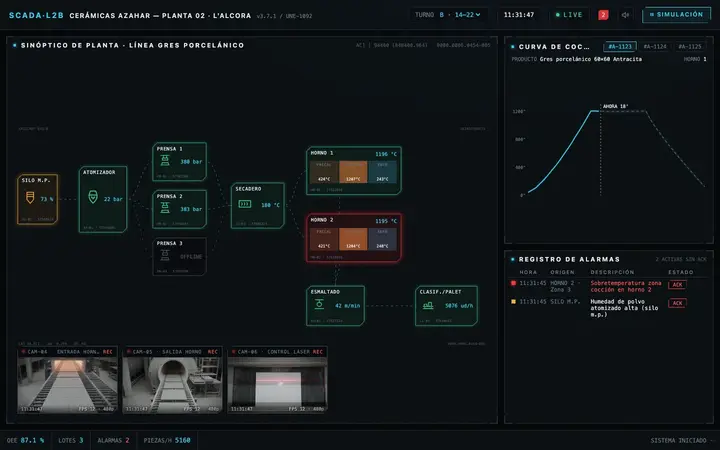
Task: Click the Clasif./Palet 5076 ud/h rate
Action: click(459, 306)
